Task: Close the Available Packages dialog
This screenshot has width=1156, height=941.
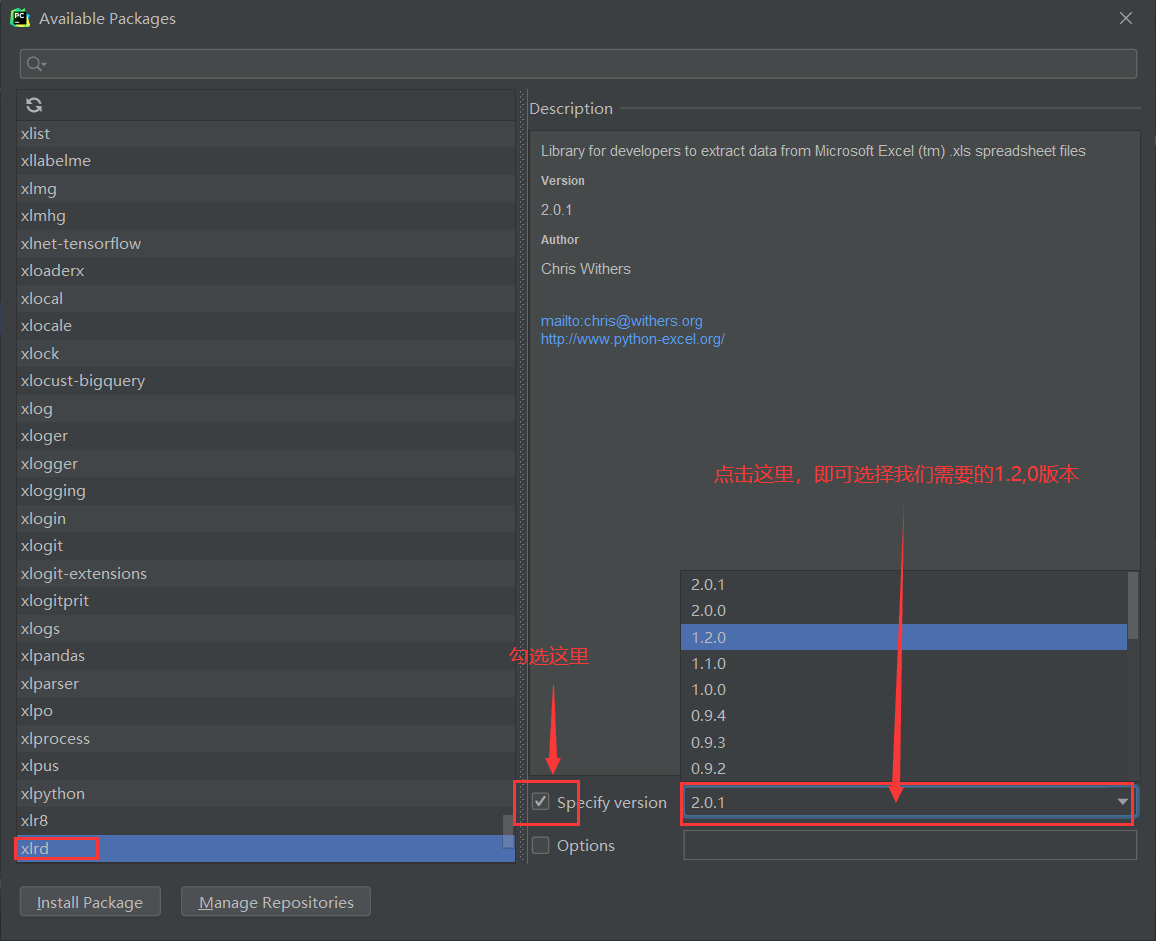Action: (1125, 18)
